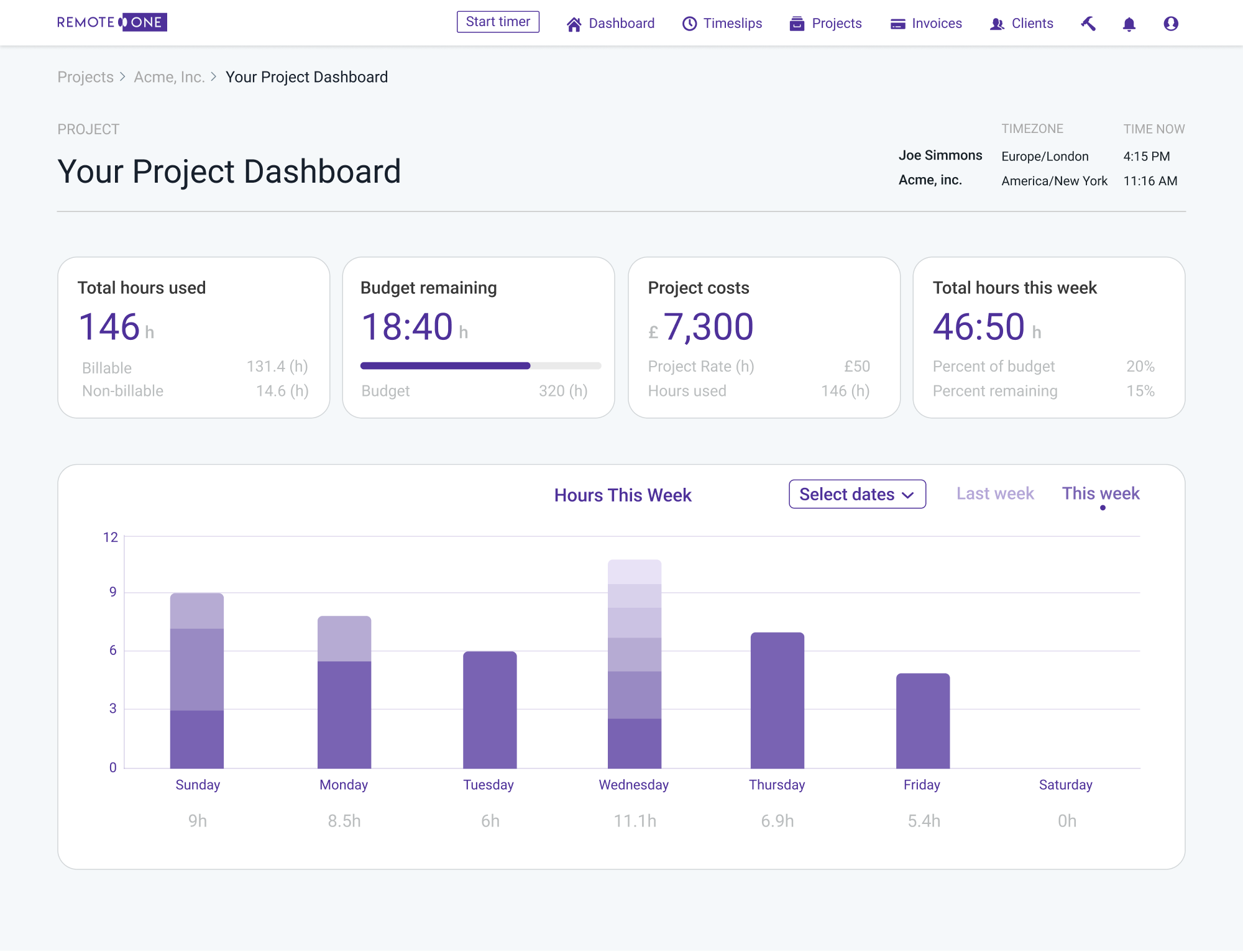
Task: Click the Europe/London timezone
Action: pyautogui.click(x=1045, y=157)
